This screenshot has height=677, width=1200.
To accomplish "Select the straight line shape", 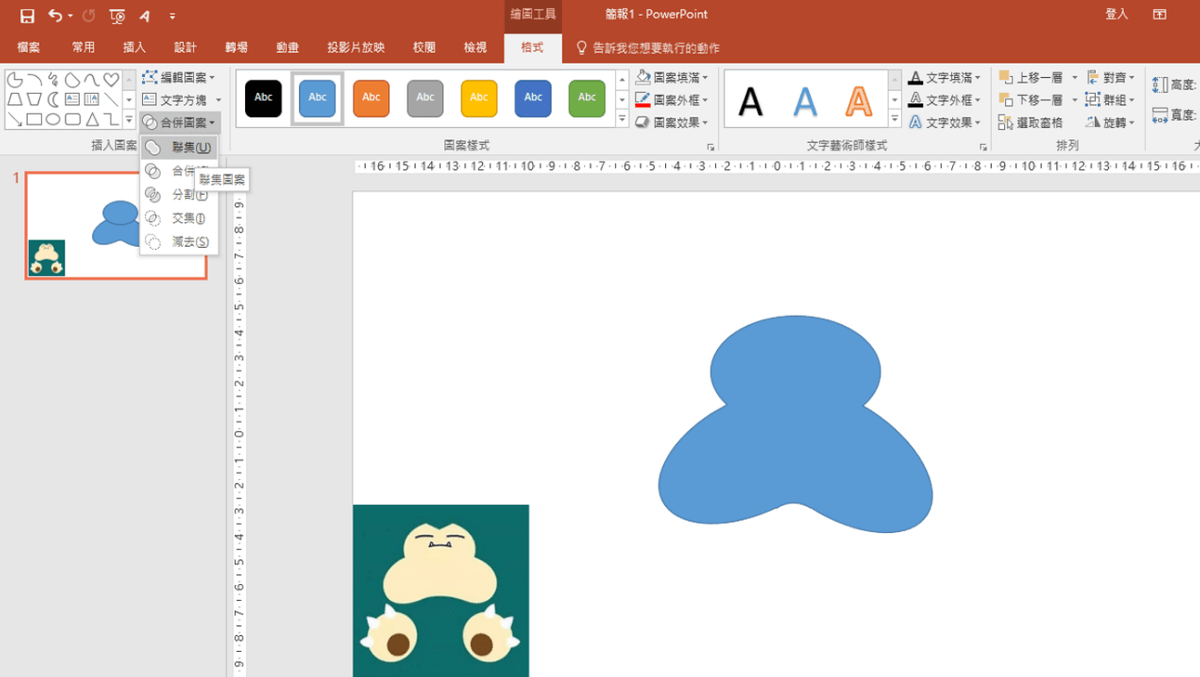I will 111,99.
